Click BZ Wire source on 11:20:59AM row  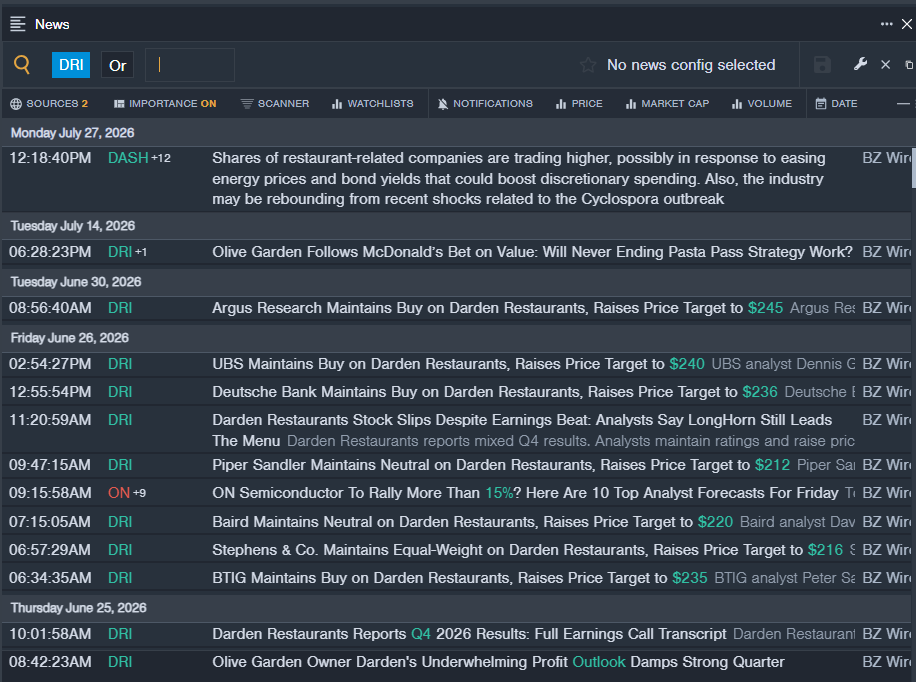pos(886,420)
